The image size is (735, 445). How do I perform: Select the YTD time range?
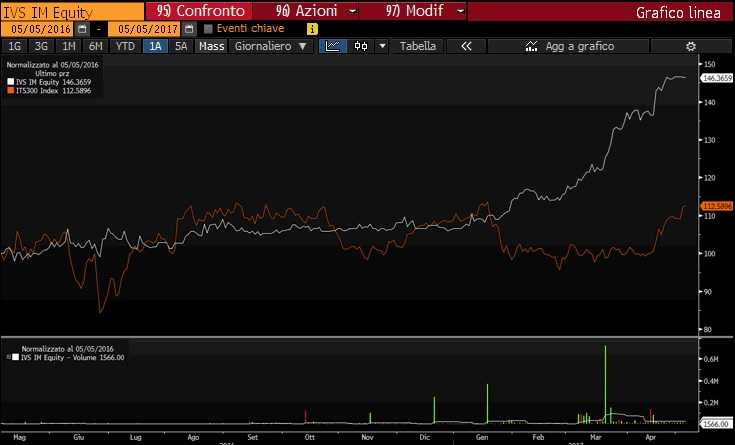click(125, 46)
